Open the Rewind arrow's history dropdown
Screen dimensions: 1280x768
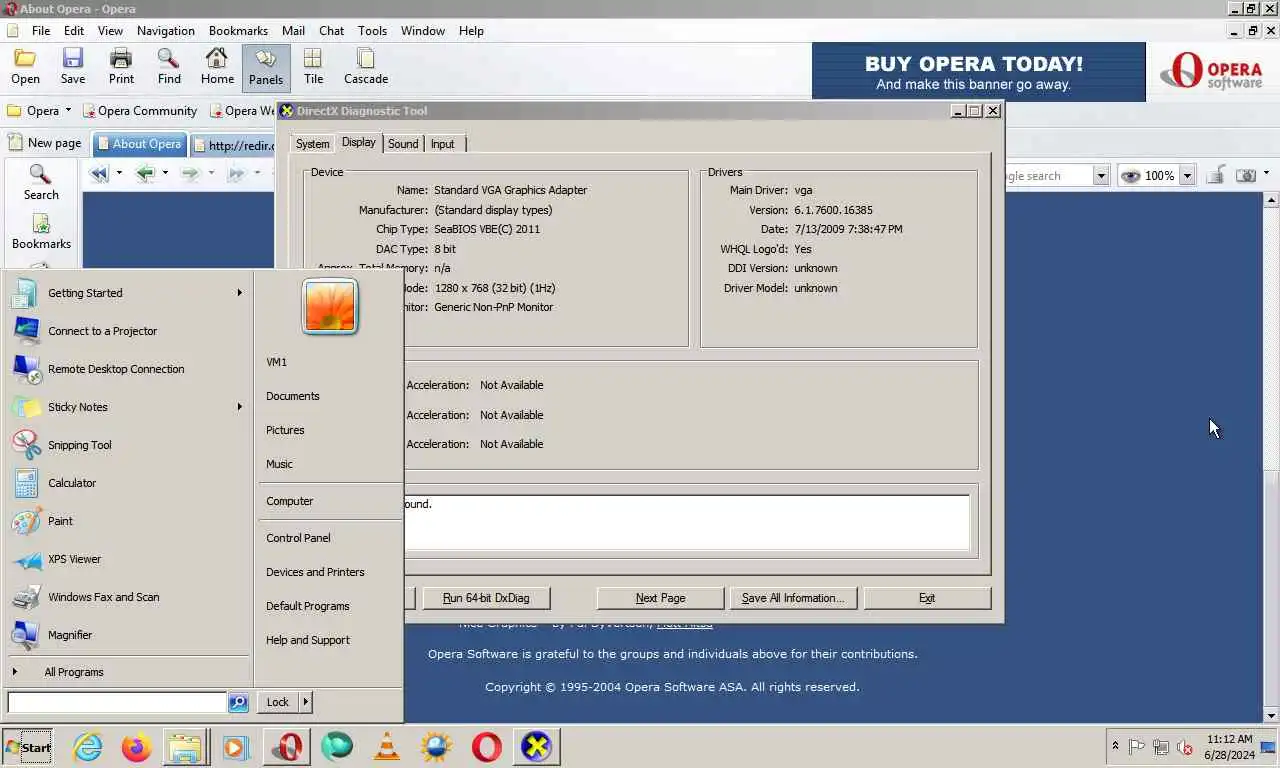click(119, 174)
